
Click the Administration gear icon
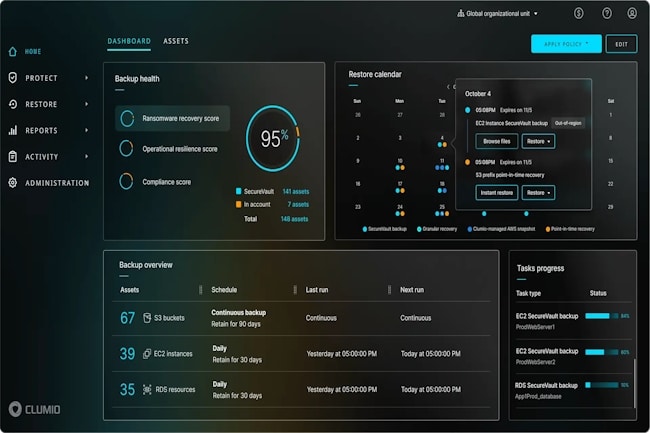pyautogui.click(x=13, y=183)
